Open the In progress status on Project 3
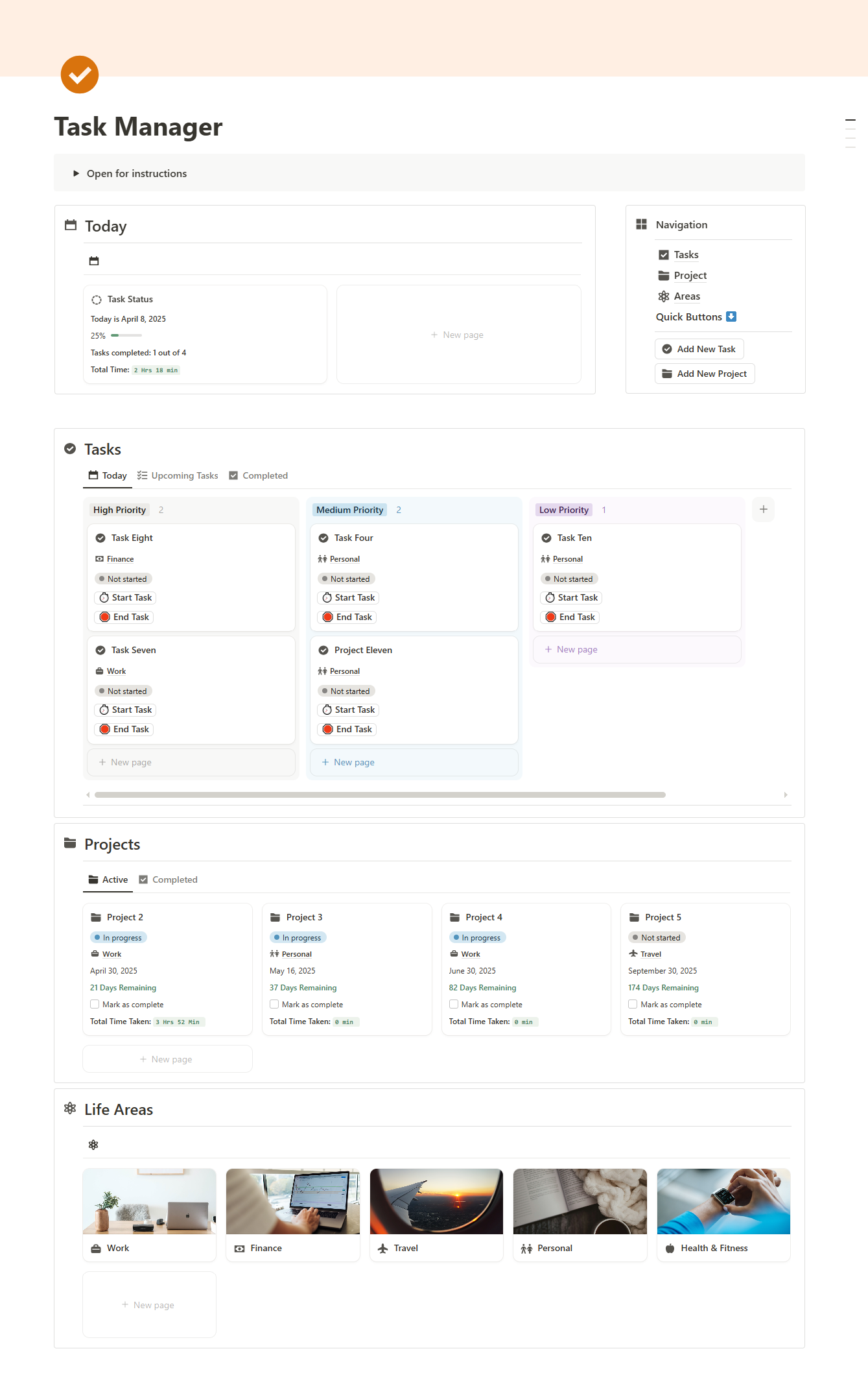Viewport: 868px width, 1375px height. tap(298, 937)
